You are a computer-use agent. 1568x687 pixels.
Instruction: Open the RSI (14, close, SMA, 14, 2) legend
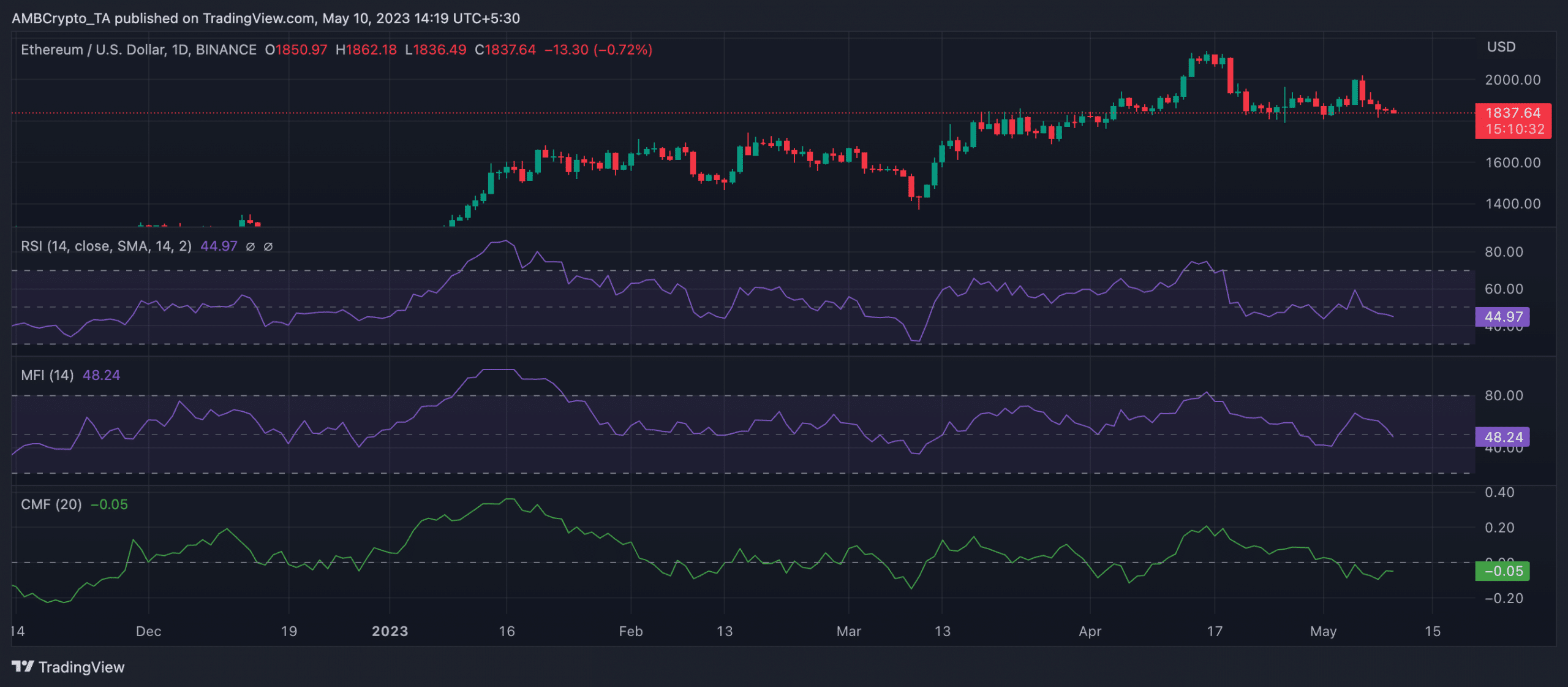(106, 246)
